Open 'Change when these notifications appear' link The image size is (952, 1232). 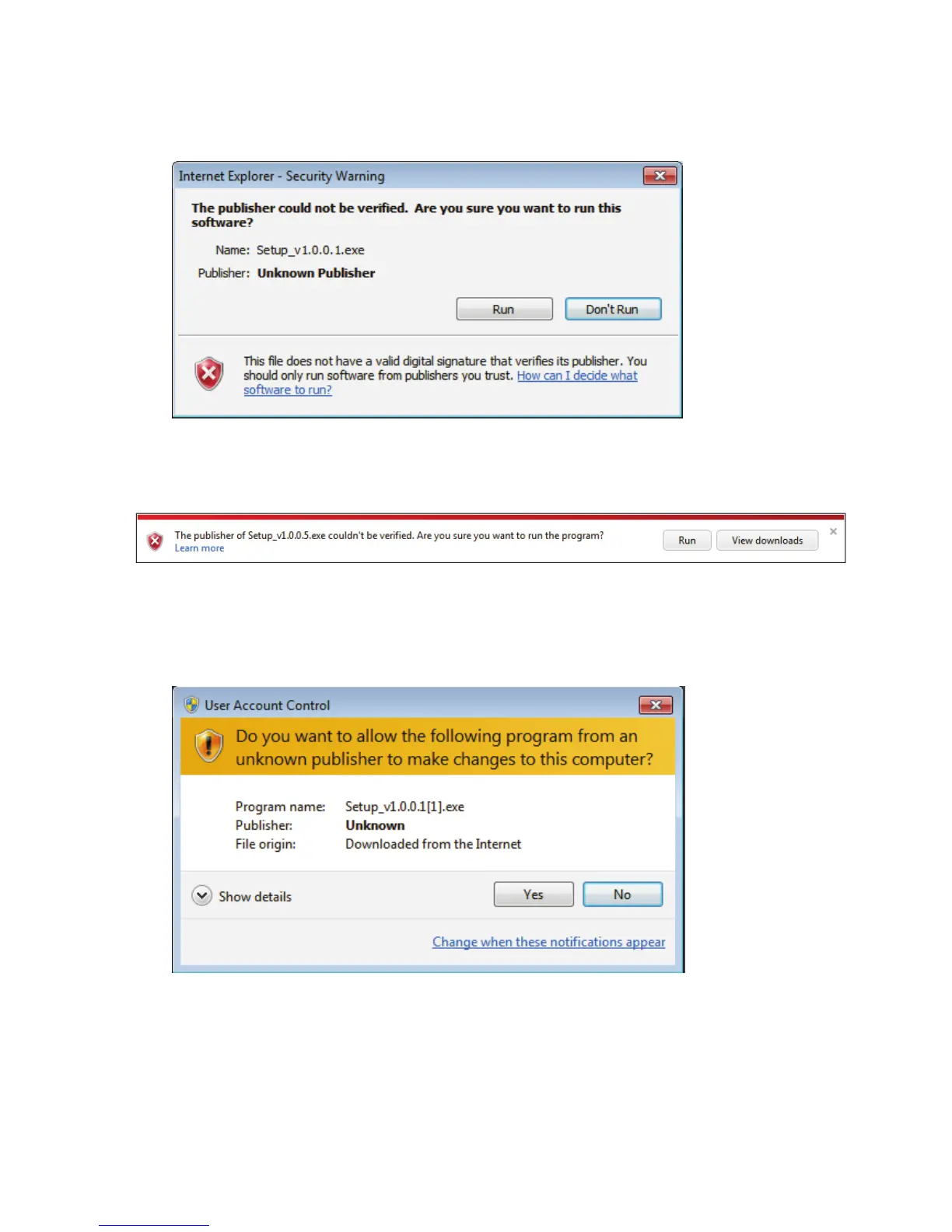click(x=548, y=942)
